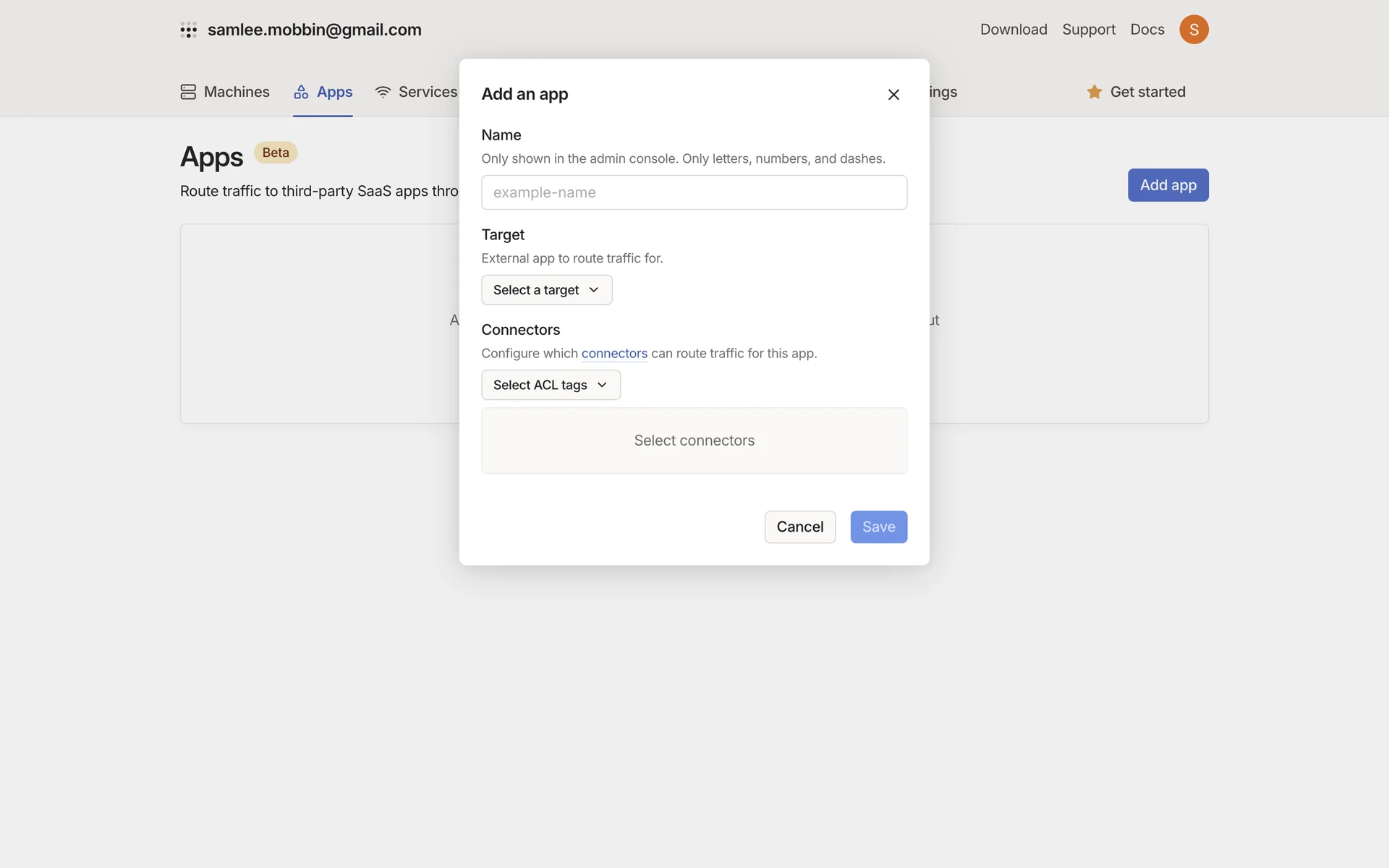The width and height of the screenshot is (1389, 868).
Task: Open the Get started tab
Action: (x=1147, y=92)
